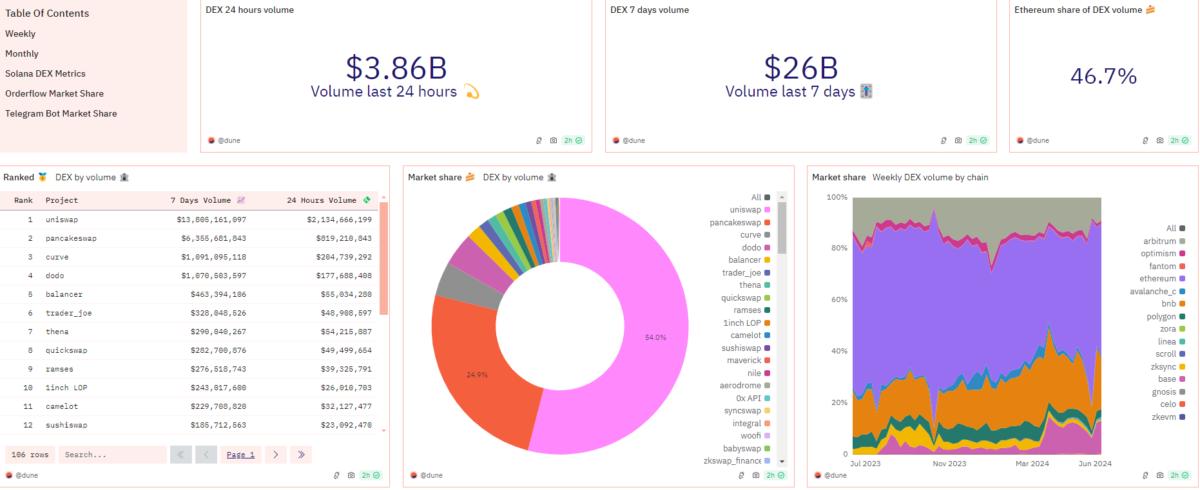1200x490 pixels.
Task: Click disabled previous-page arrow button
Action: click(206, 454)
